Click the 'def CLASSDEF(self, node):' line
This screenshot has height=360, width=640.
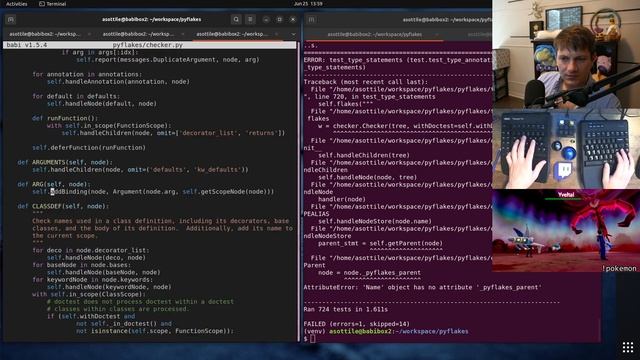click(x=63, y=206)
